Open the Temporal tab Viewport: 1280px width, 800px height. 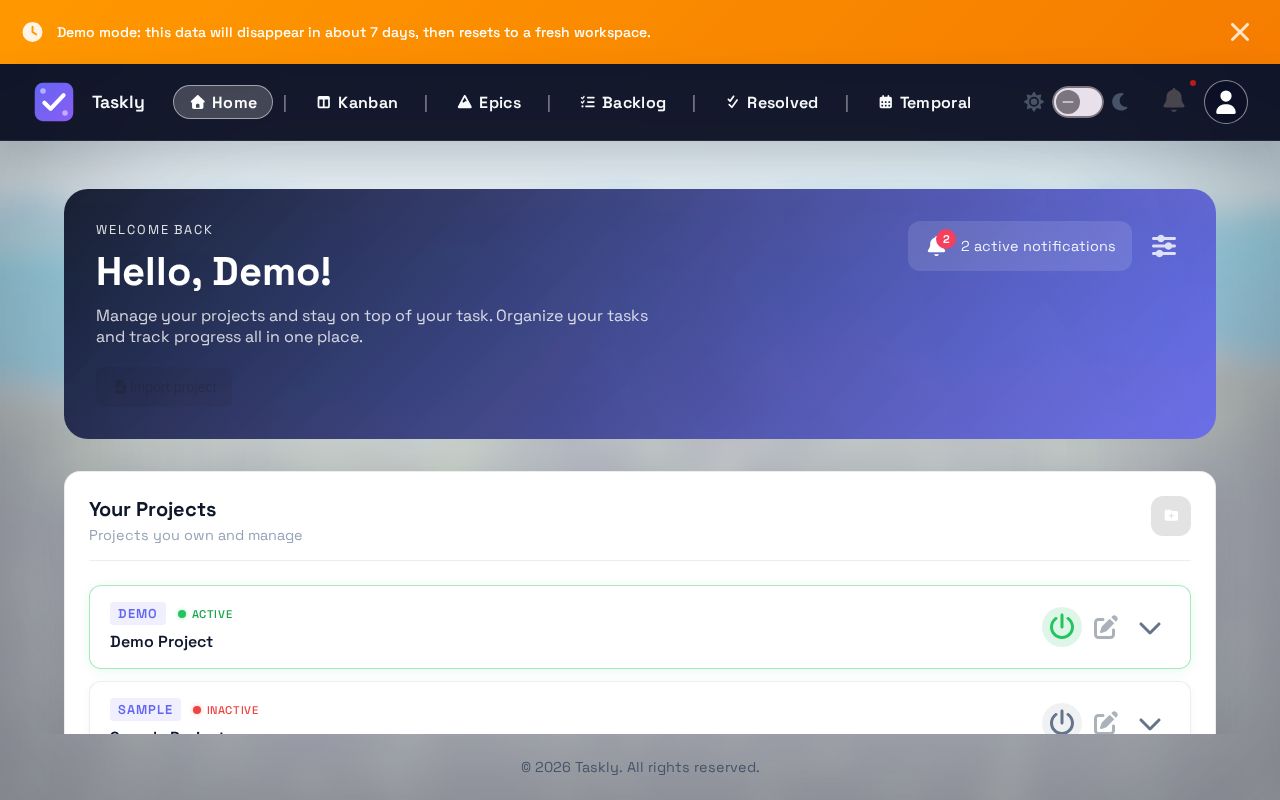click(x=925, y=102)
